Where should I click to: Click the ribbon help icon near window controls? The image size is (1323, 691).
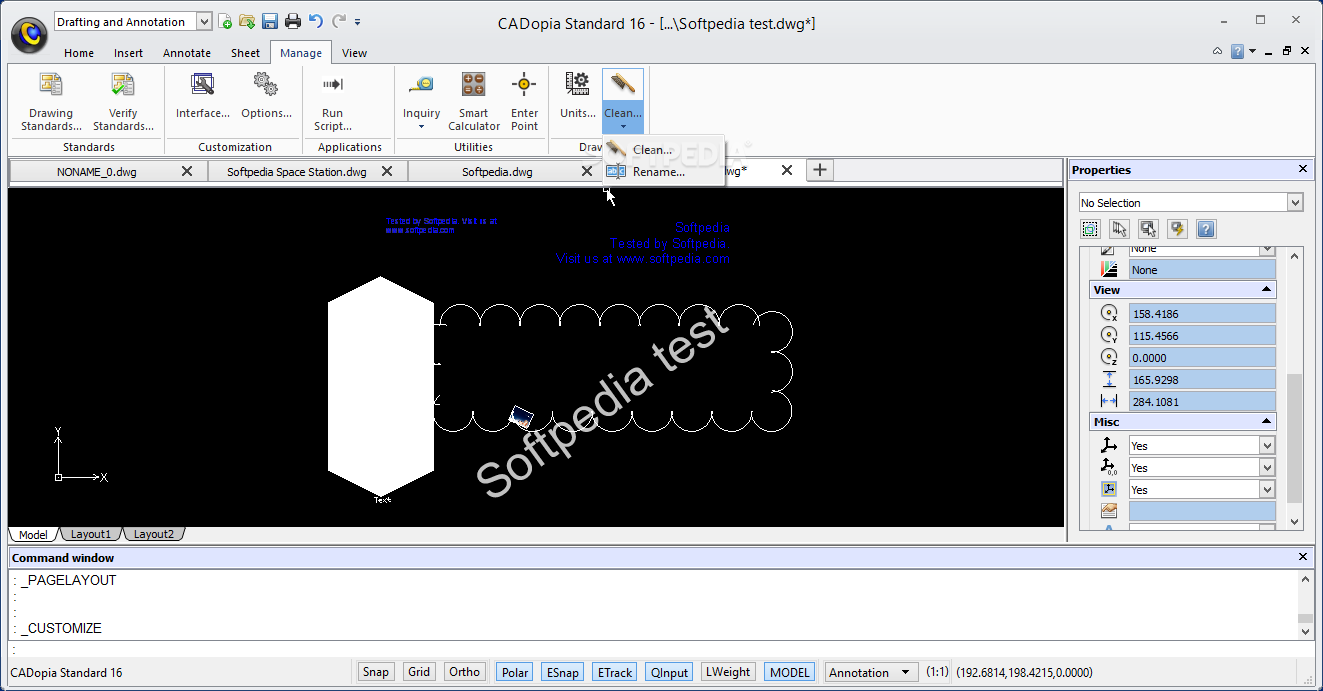click(1238, 51)
